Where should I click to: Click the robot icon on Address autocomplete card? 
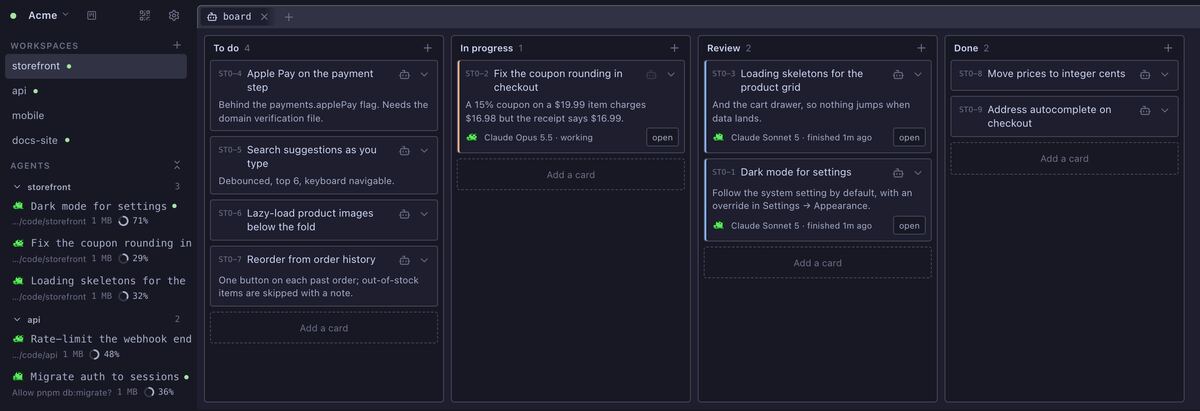pos(1145,110)
